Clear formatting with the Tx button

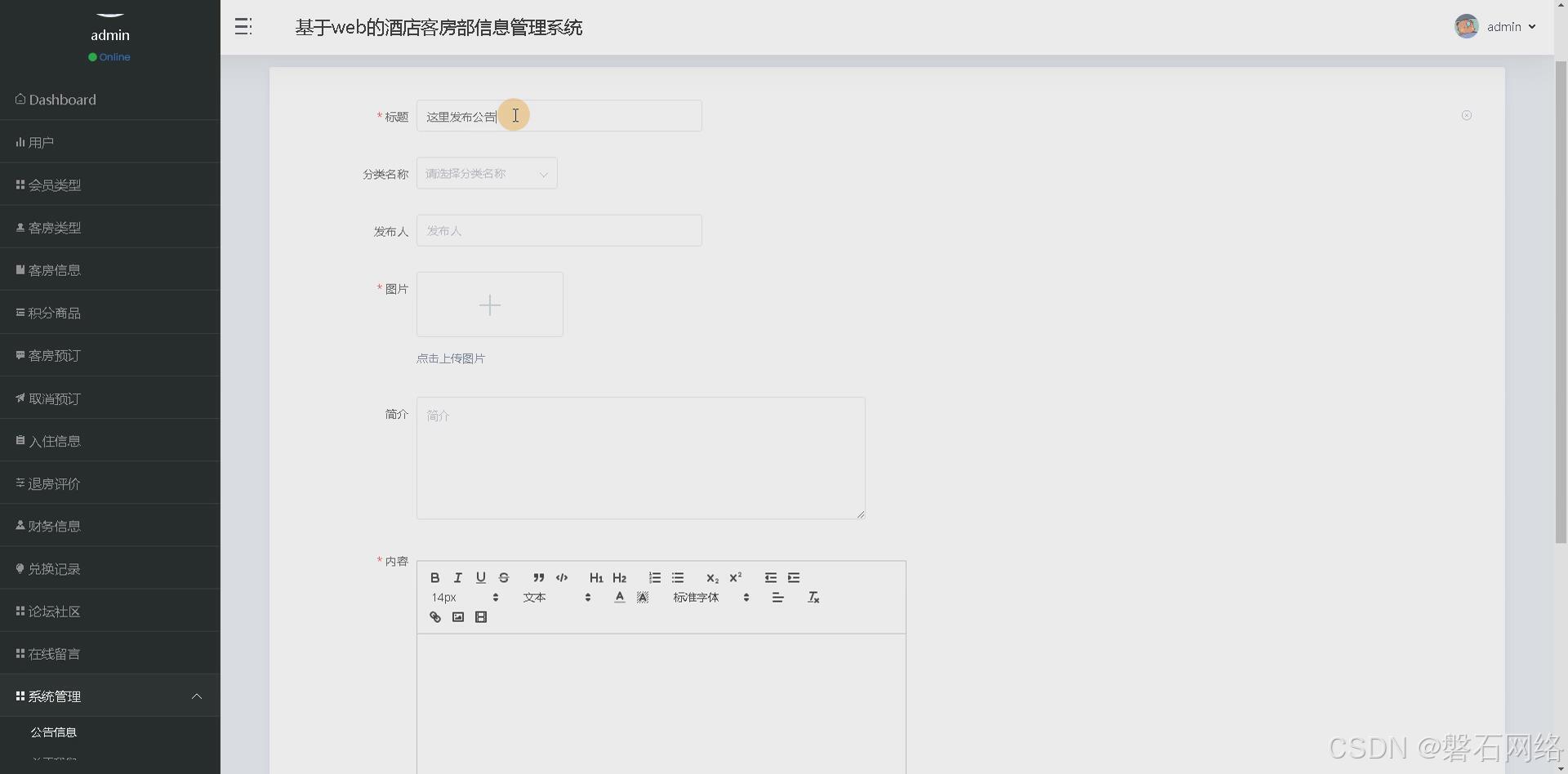(x=813, y=597)
